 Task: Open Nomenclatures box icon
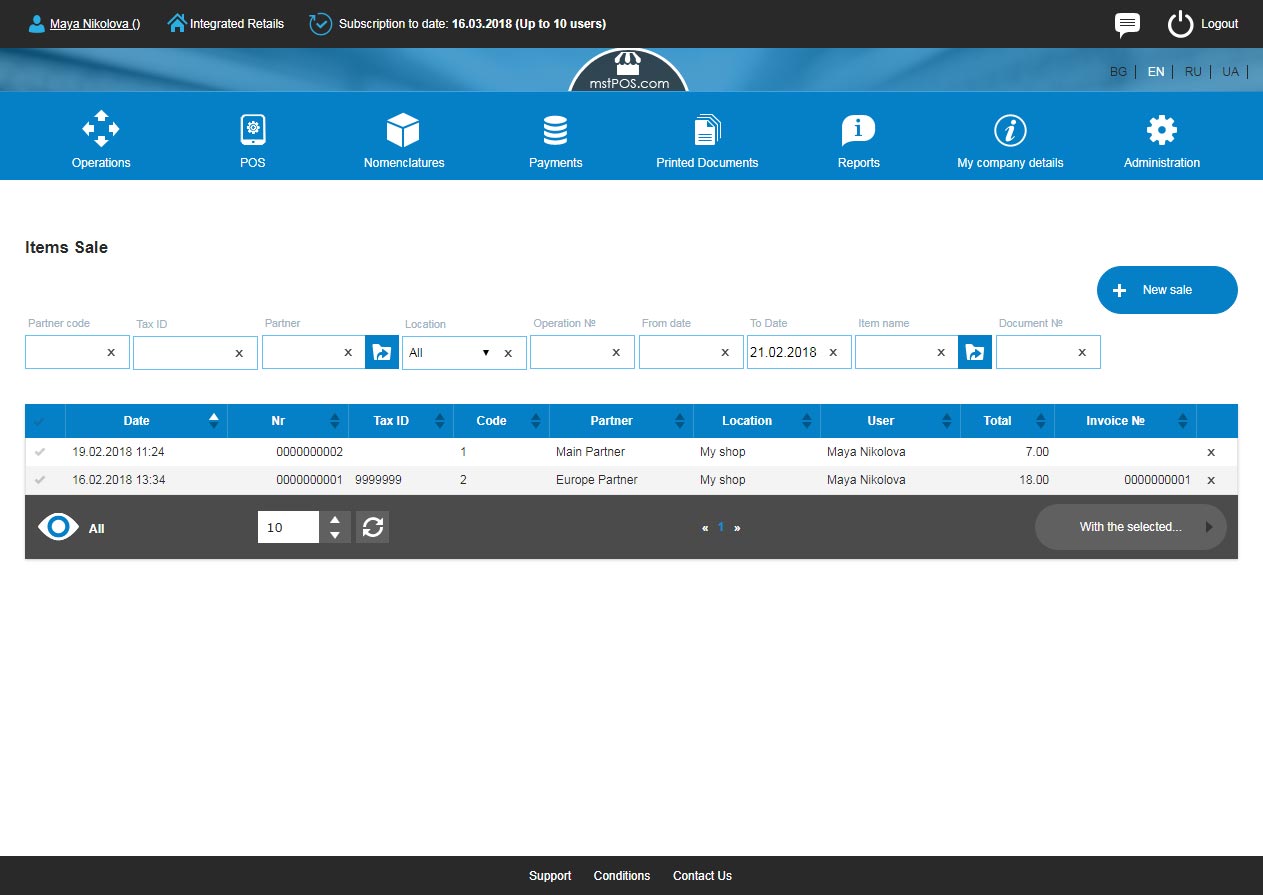click(403, 130)
